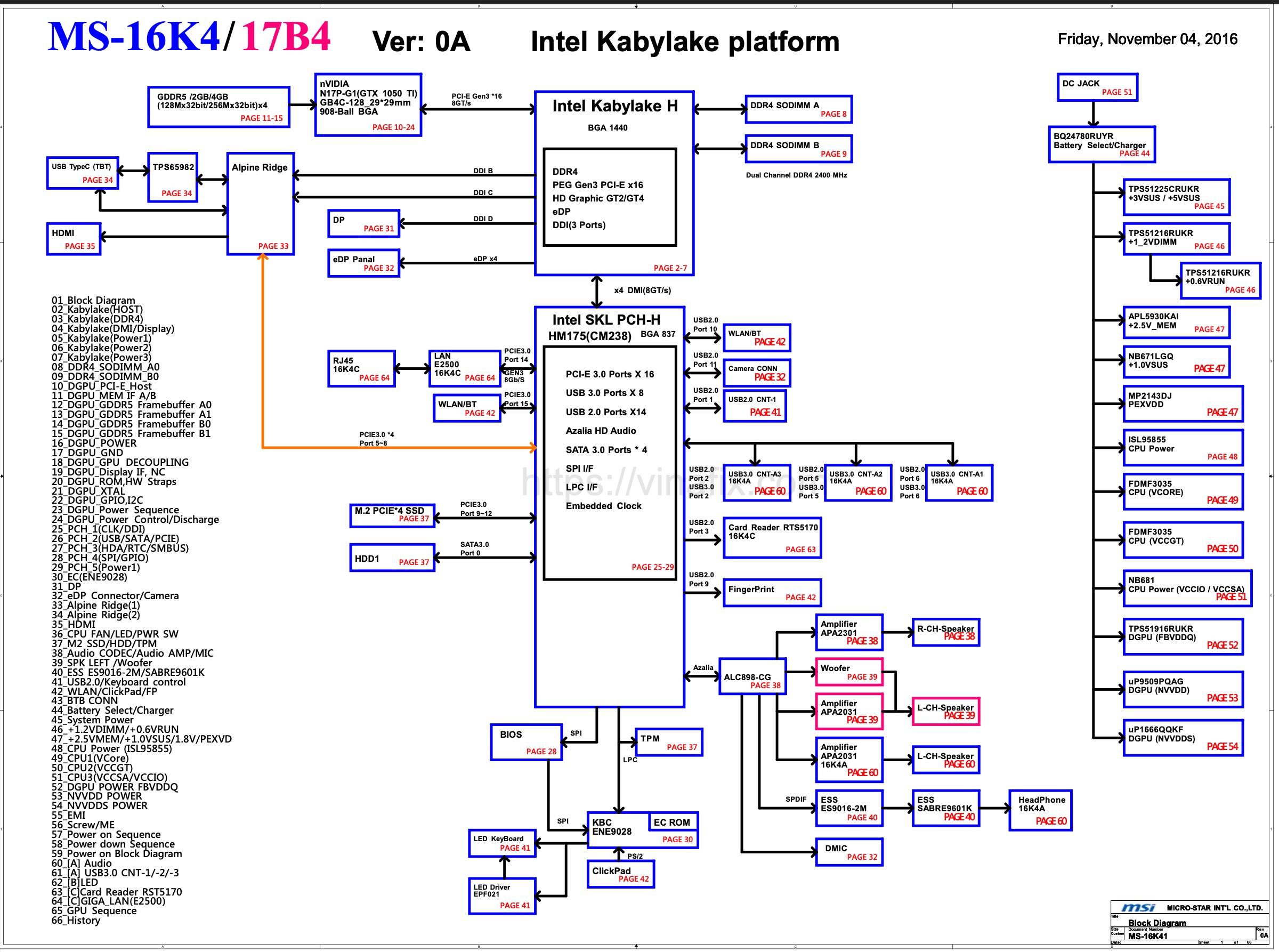The image size is (1279, 952).
Task: Click the EC ROM box
Action: click(x=674, y=822)
